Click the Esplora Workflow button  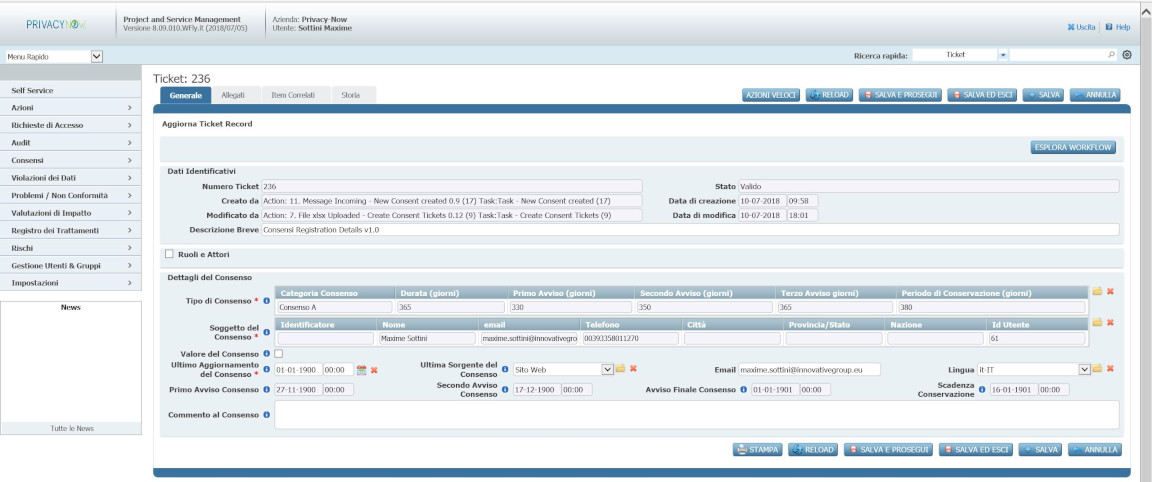click(x=1073, y=148)
